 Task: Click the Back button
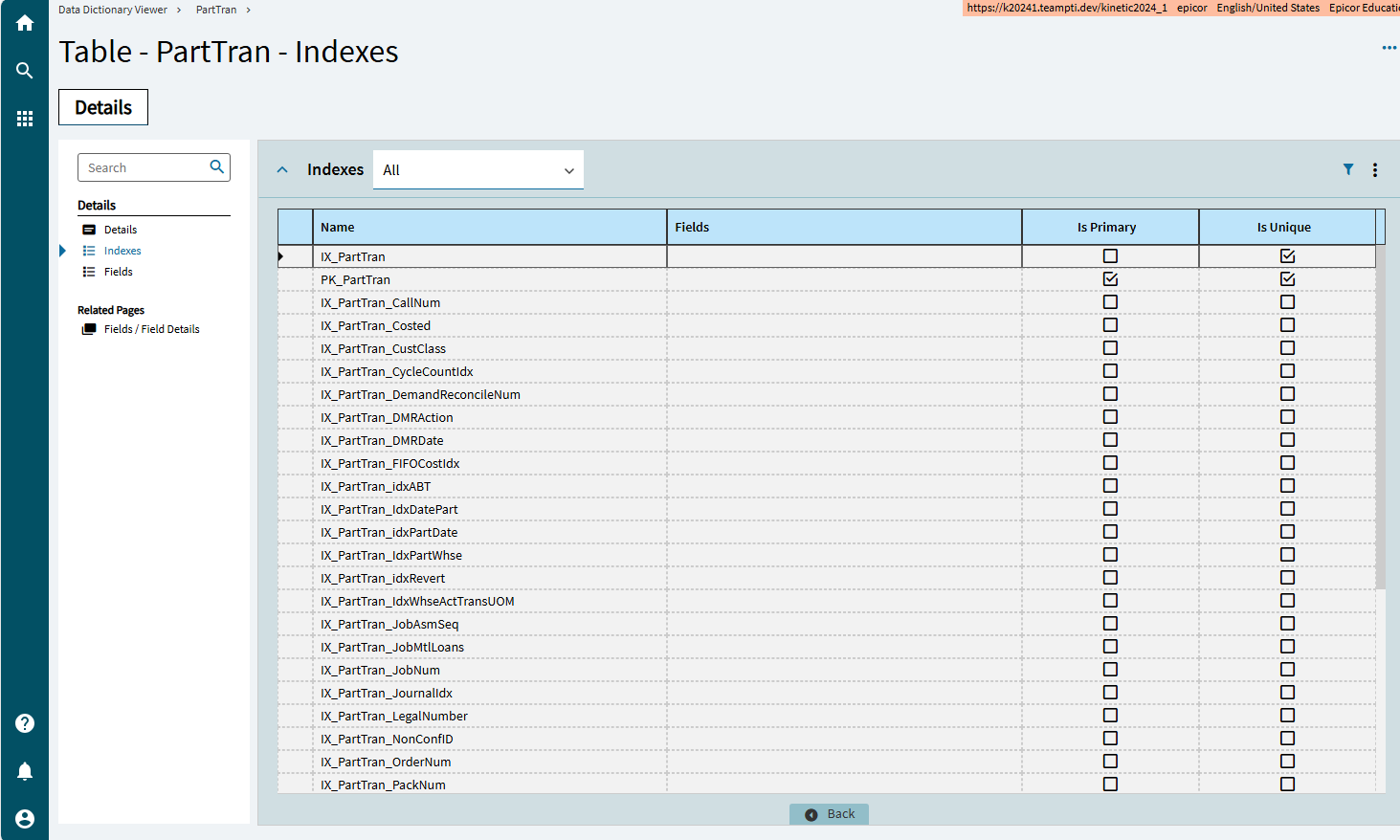829,814
